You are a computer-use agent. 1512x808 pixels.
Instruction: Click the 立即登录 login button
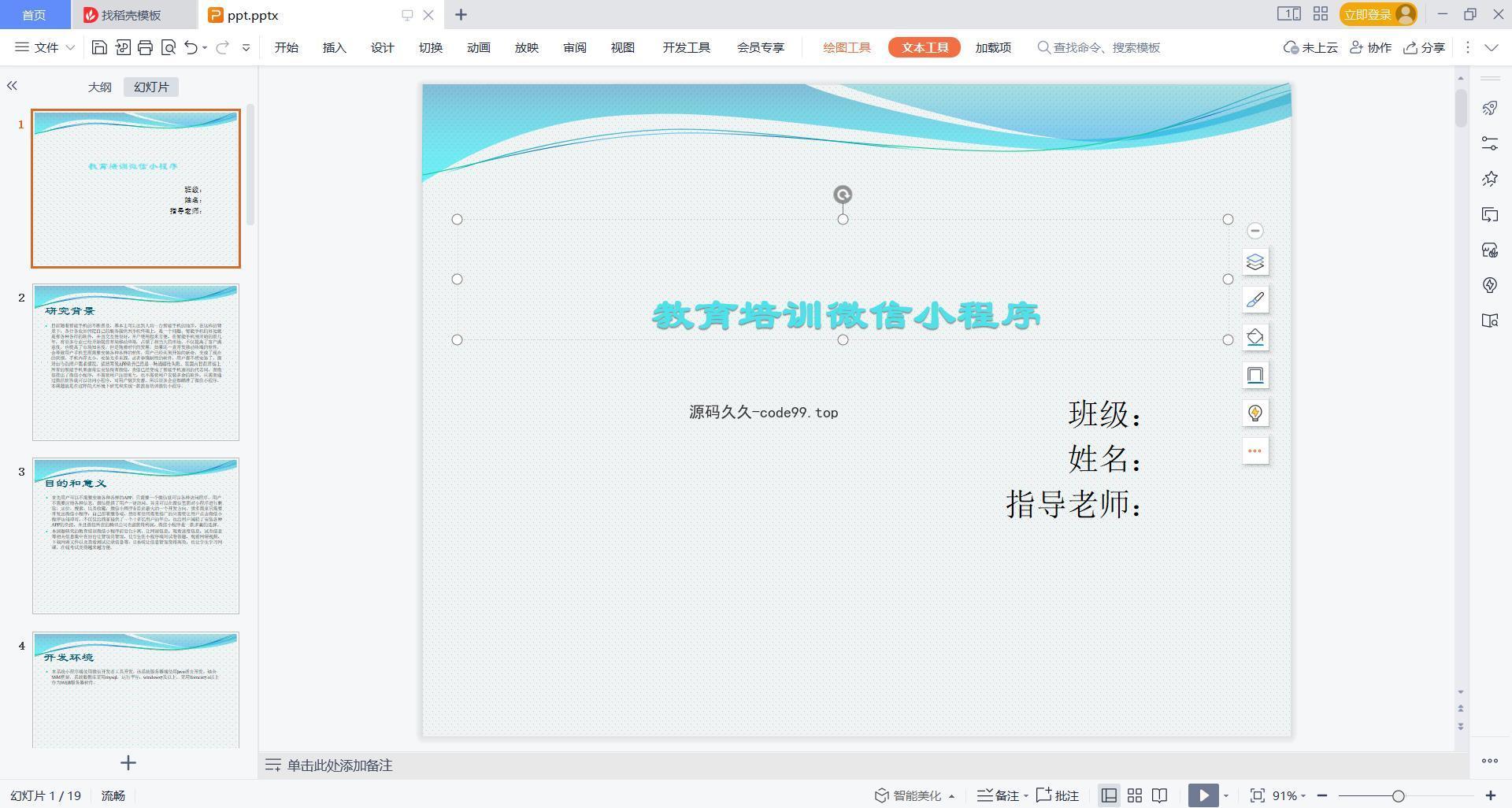point(1378,14)
